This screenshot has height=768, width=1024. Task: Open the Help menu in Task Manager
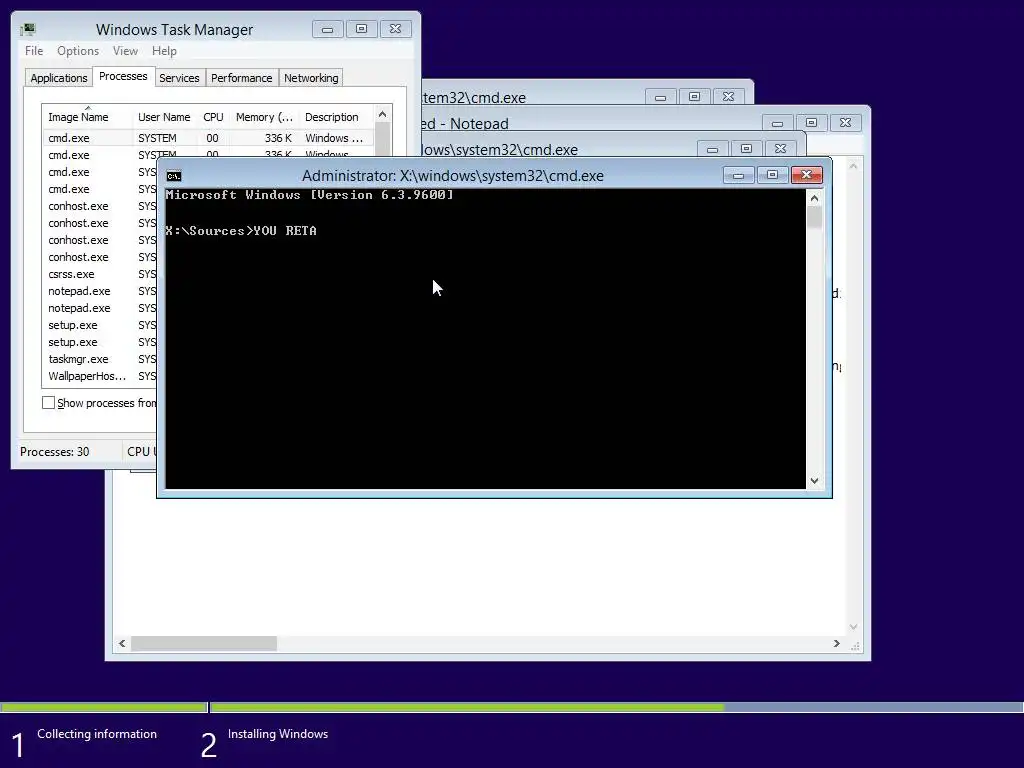164,51
